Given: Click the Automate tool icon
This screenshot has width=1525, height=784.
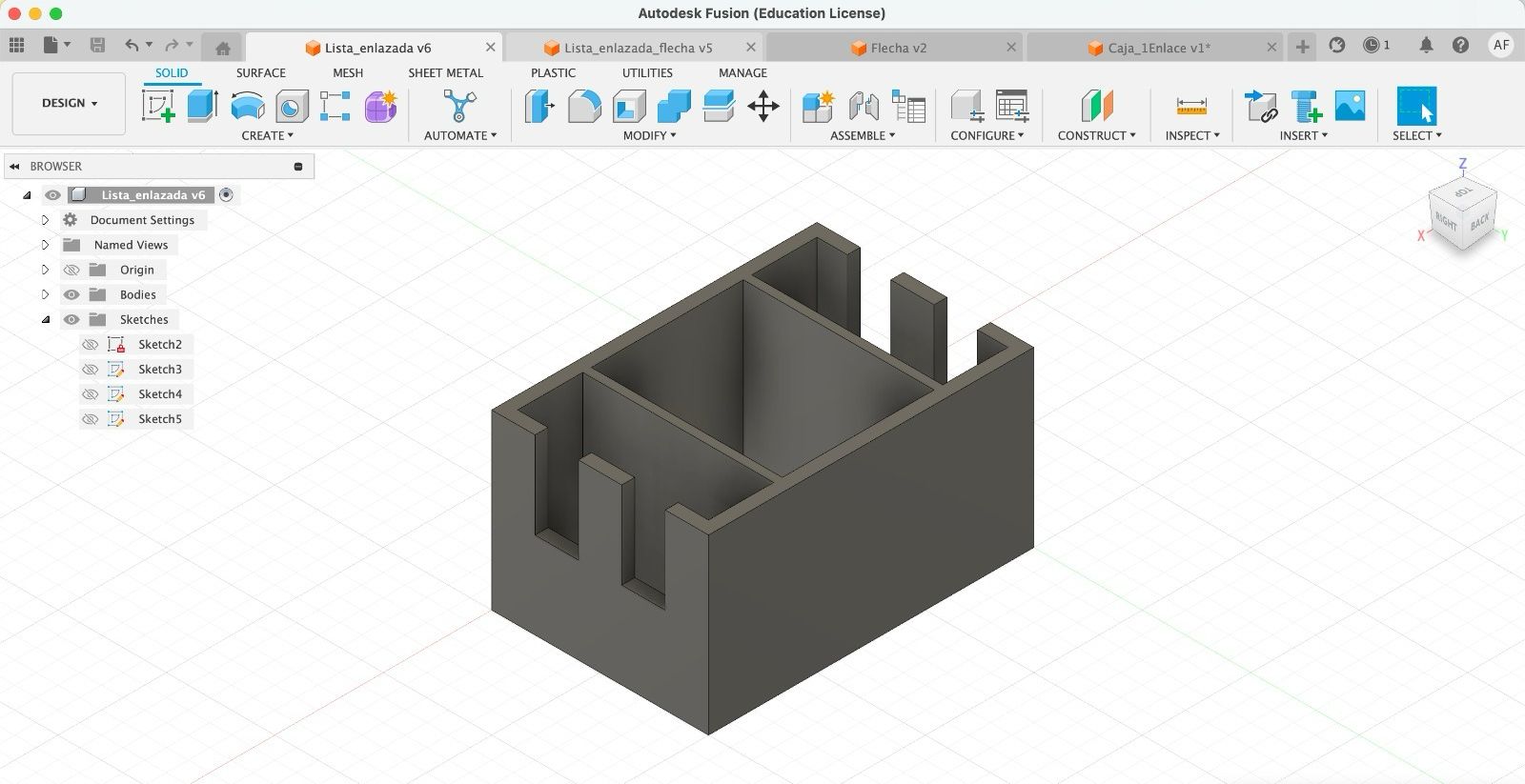Looking at the screenshot, I should coord(459,106).
